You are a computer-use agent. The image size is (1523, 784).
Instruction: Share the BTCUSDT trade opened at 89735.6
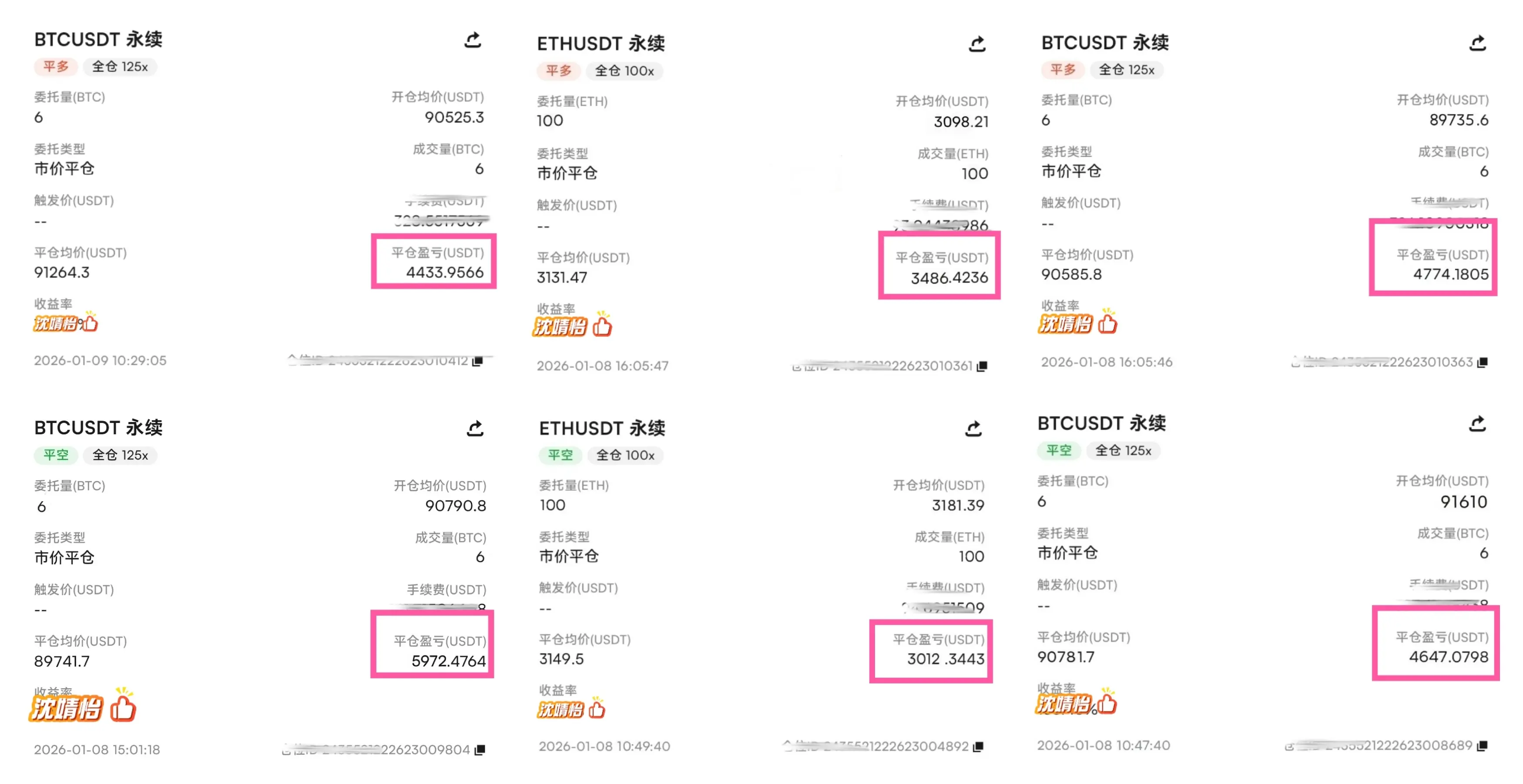tap(1477, 43)
